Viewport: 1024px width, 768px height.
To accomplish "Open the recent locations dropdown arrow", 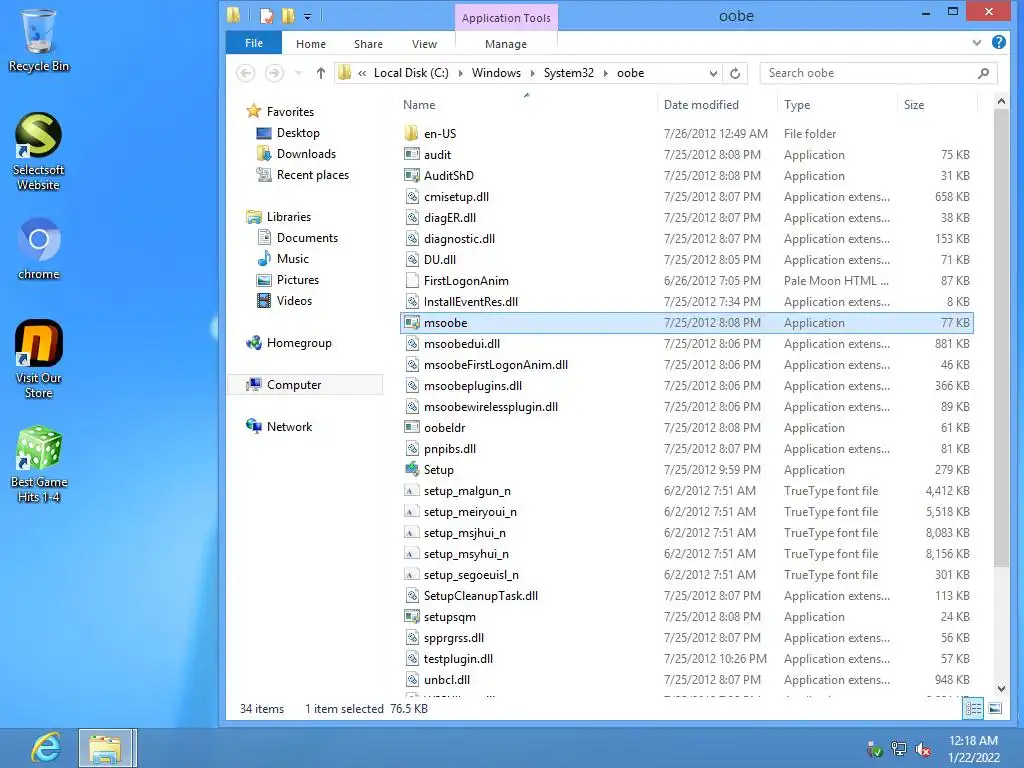I will (x=298, y=73).
